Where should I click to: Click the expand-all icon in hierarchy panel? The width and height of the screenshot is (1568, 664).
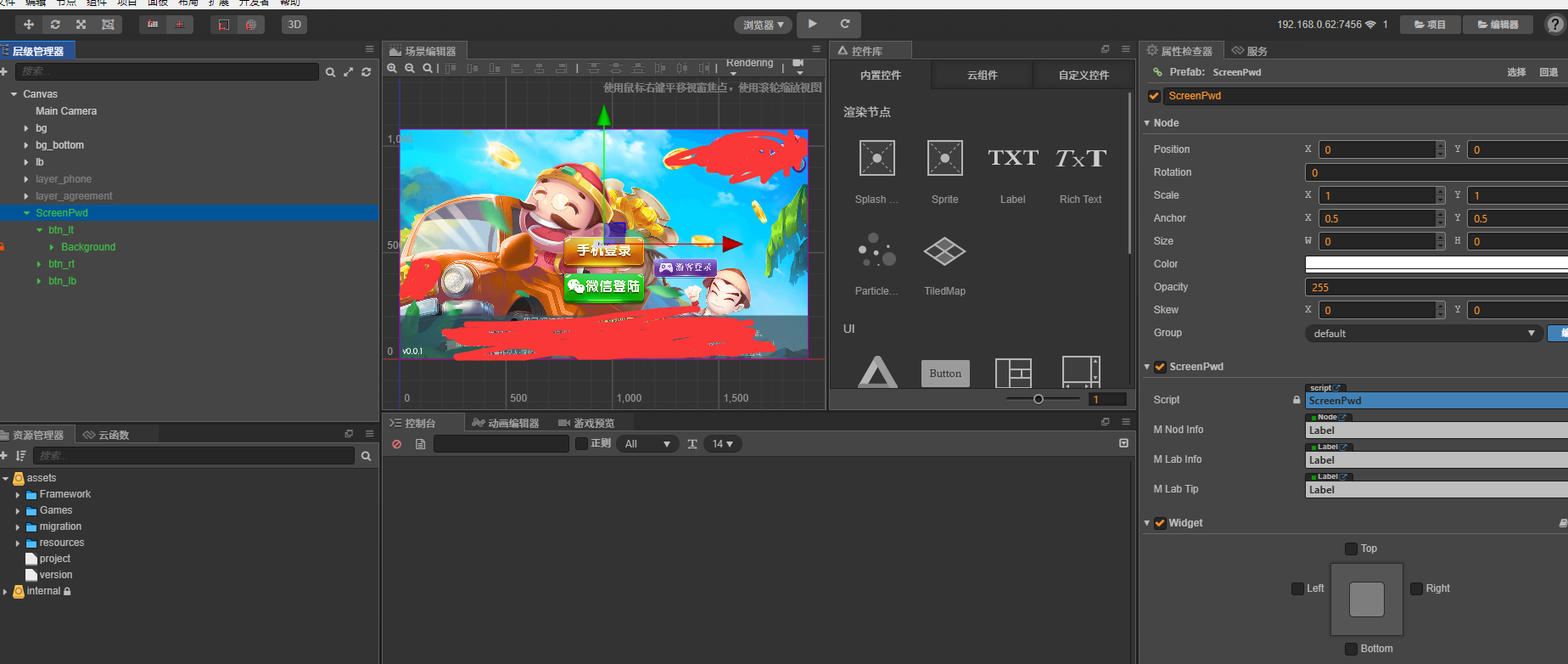(x=348, y=72)
